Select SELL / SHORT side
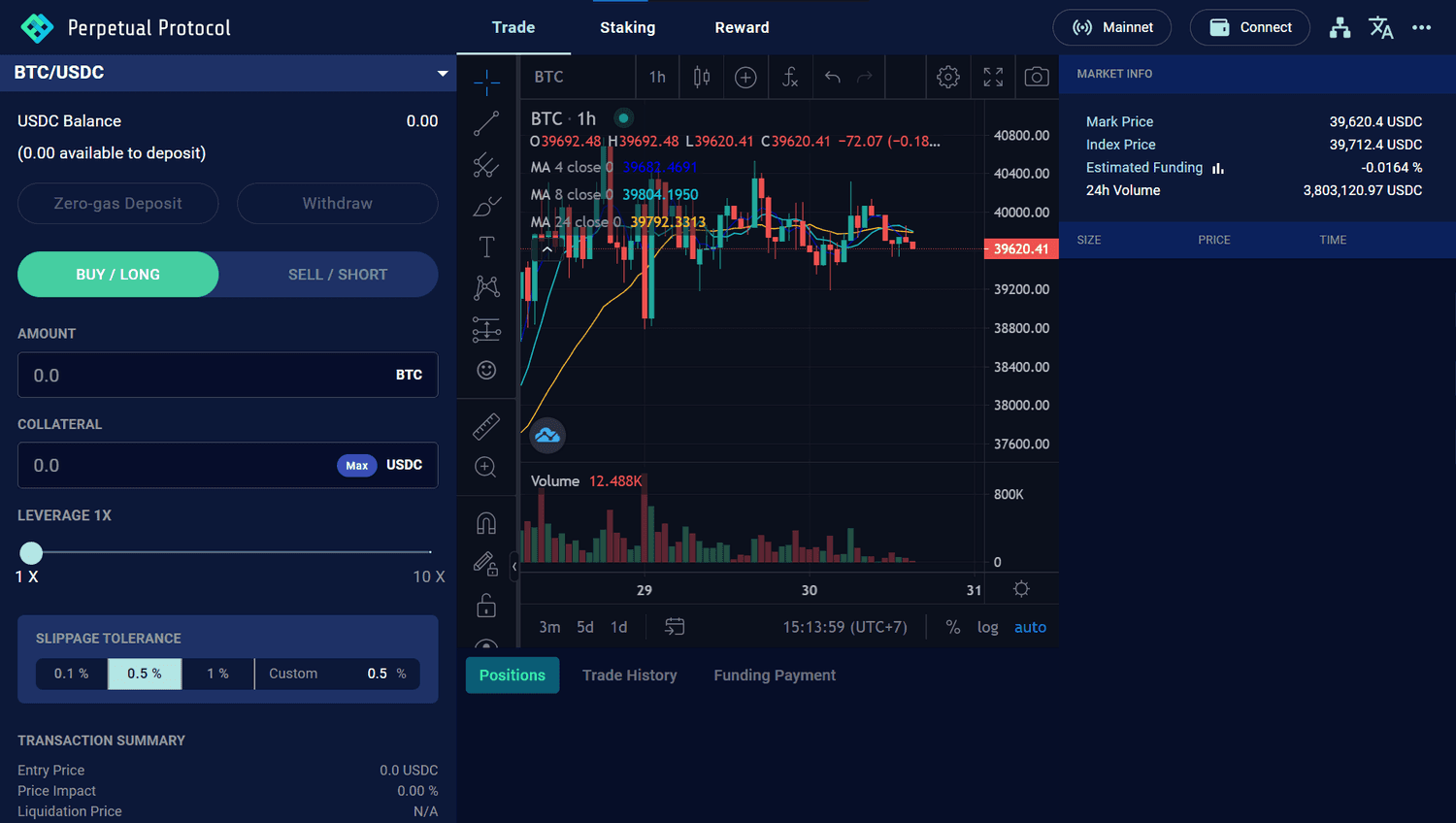1456x823 pixels. [338, 275]
